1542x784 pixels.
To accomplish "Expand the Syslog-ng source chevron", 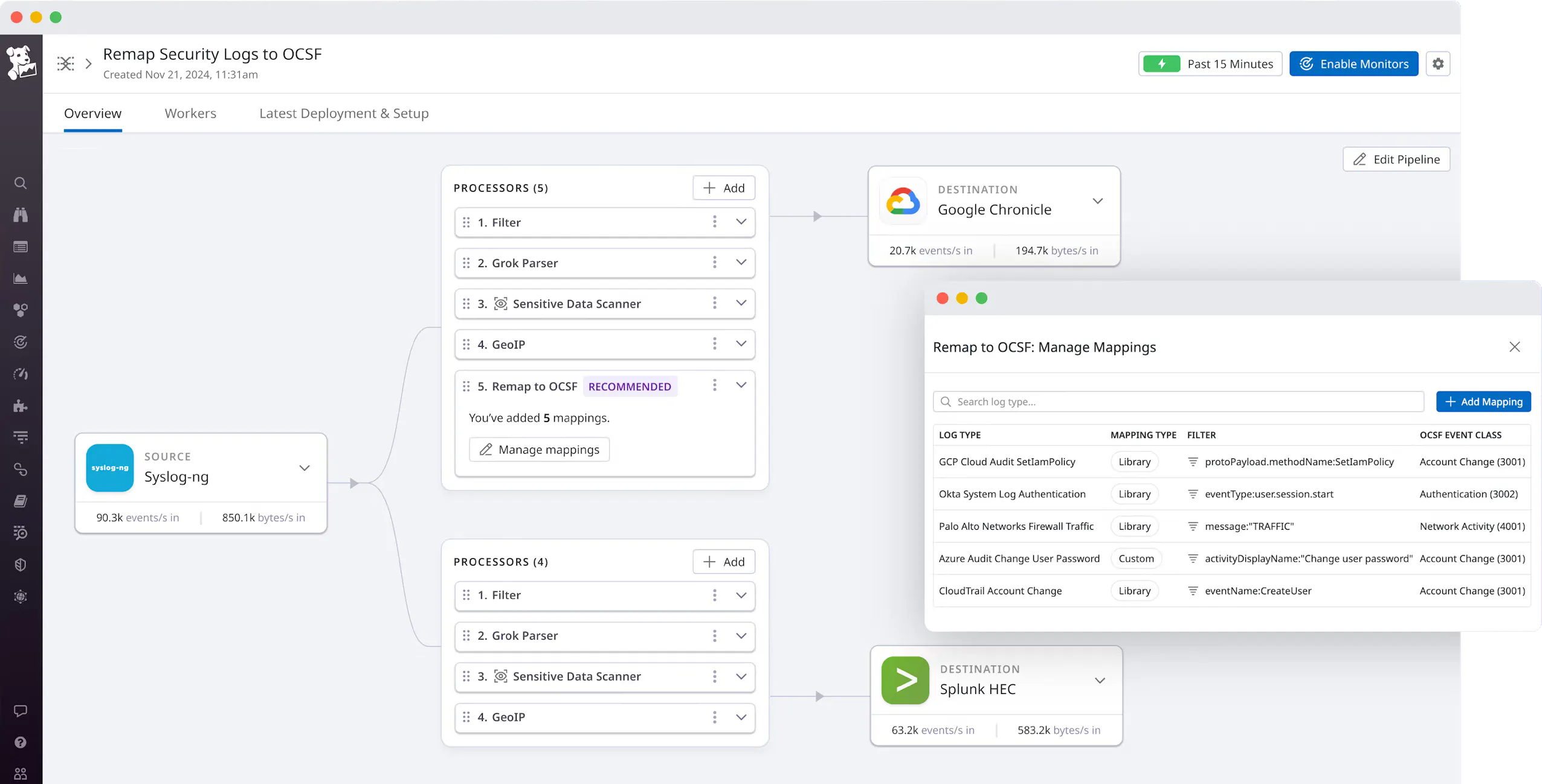I will 305,468.
